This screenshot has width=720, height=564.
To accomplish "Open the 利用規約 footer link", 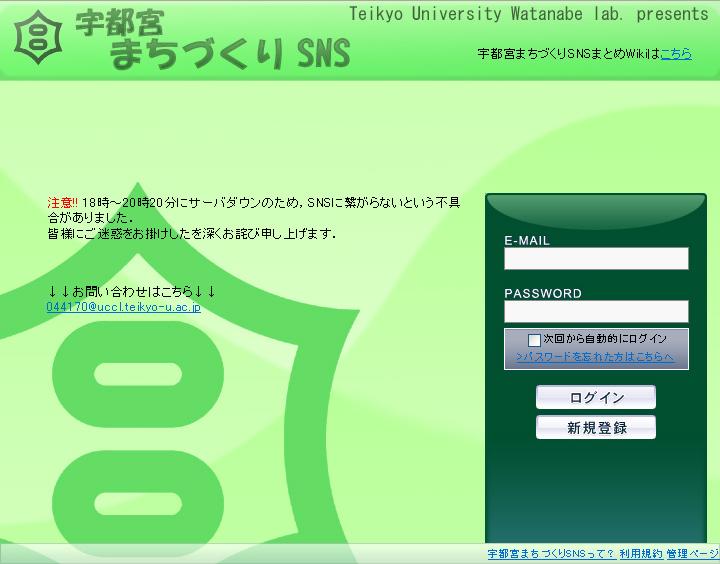I will (641, 554).
